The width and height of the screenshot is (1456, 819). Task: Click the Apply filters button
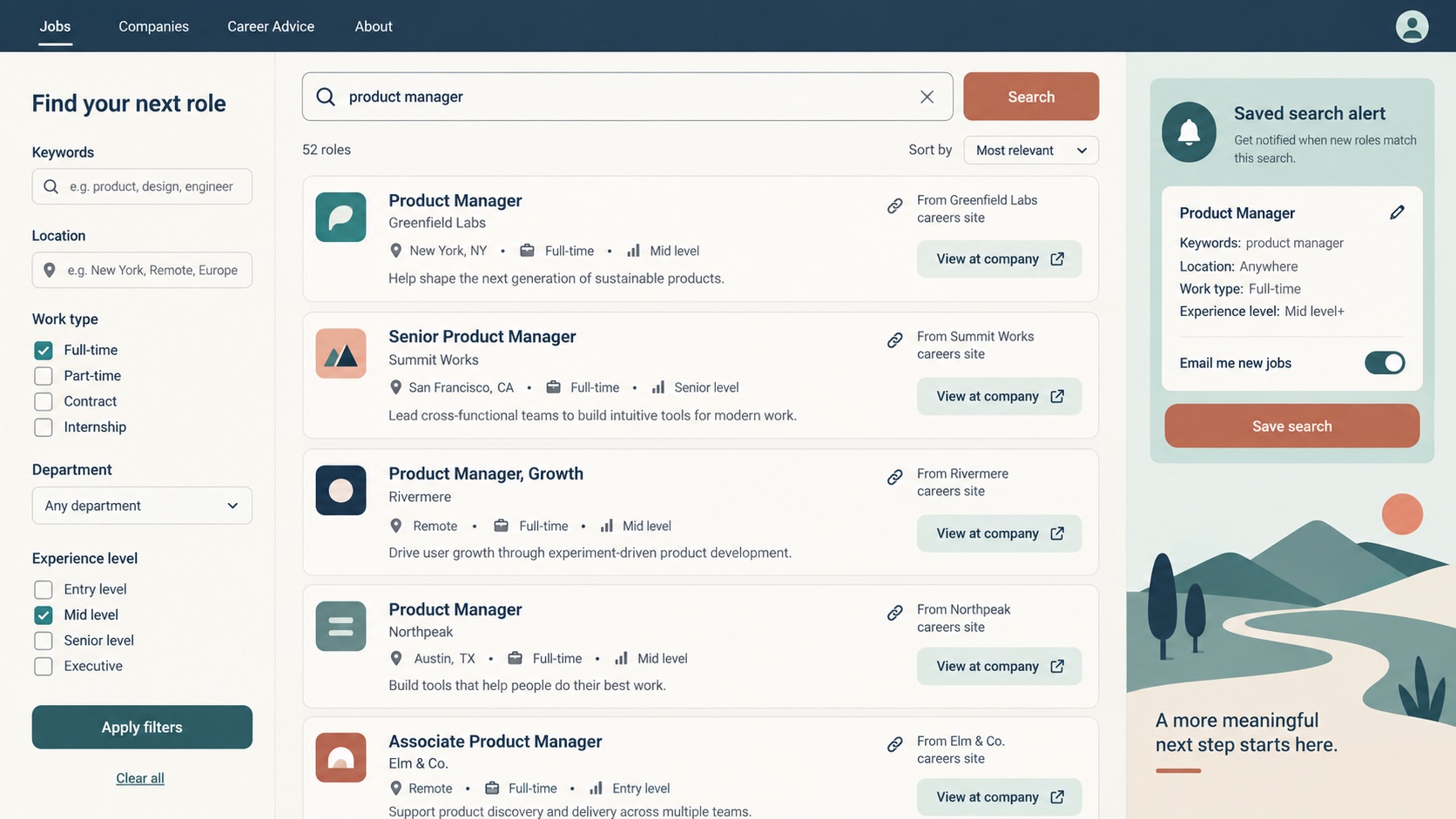pos(142,727)
